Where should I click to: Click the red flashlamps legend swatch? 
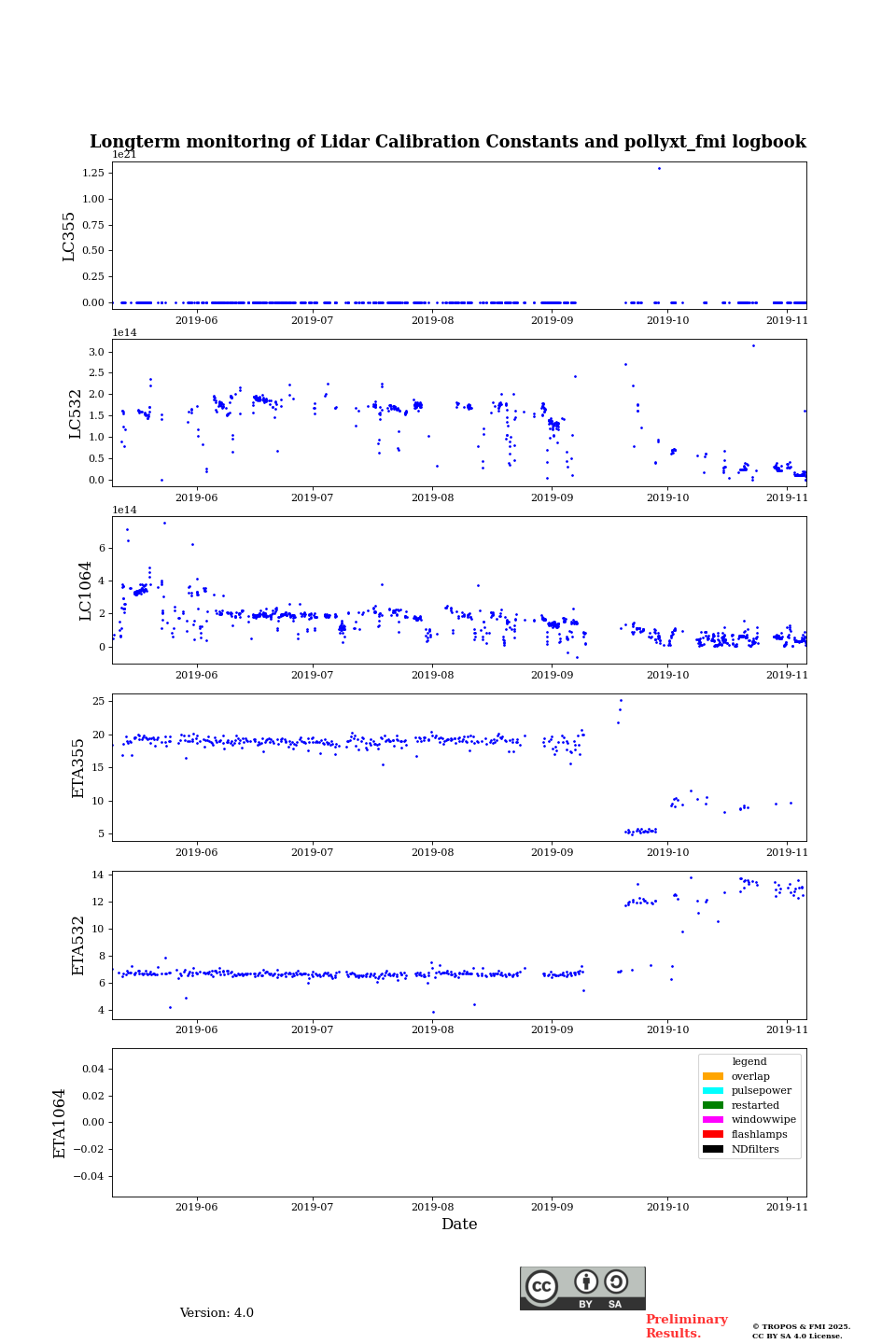coord(712,1134)
